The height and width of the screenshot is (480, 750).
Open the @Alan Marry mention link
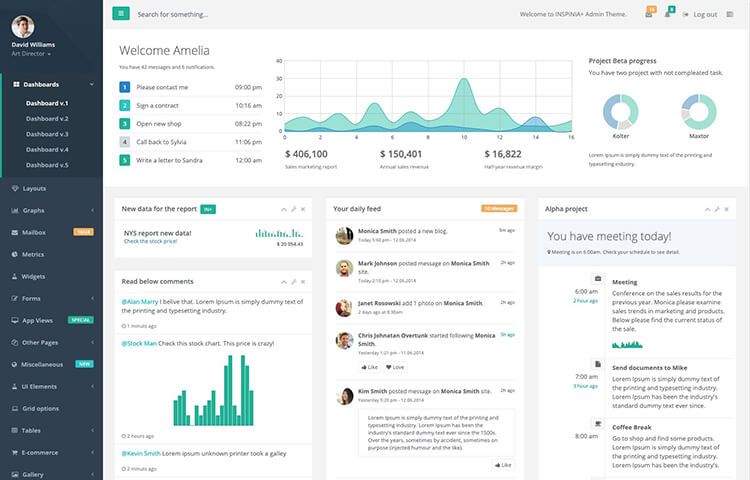click(x=140, y=302)
